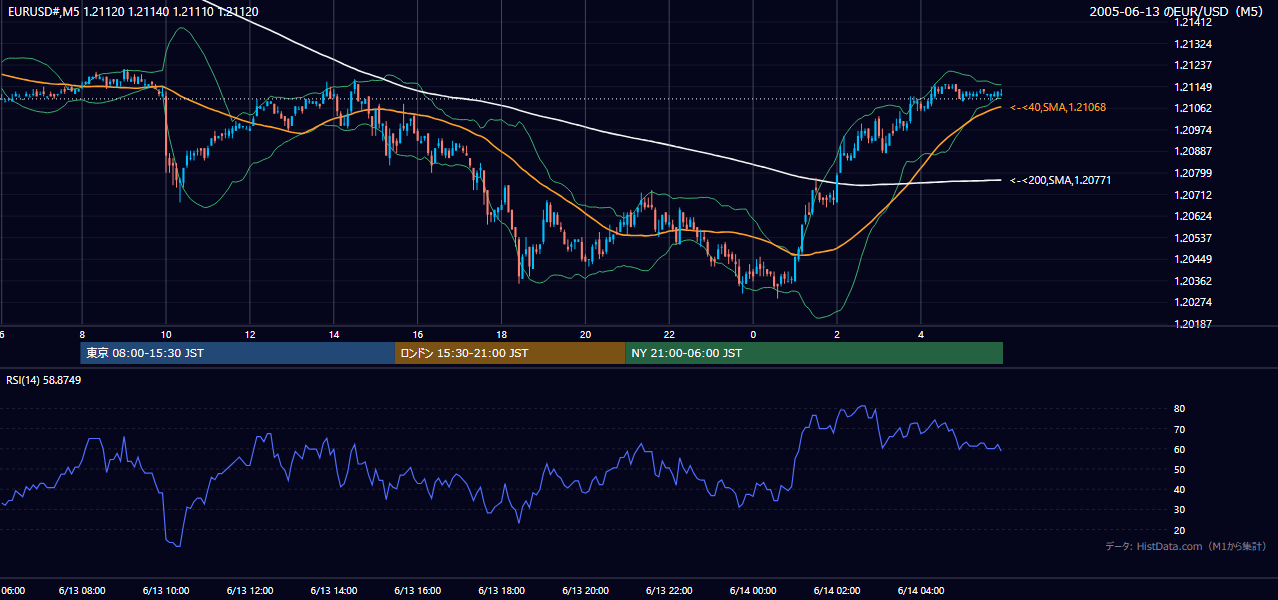Click the 1.21237 price axis label
1278x600 pixels.
[x=1193, y=66]
